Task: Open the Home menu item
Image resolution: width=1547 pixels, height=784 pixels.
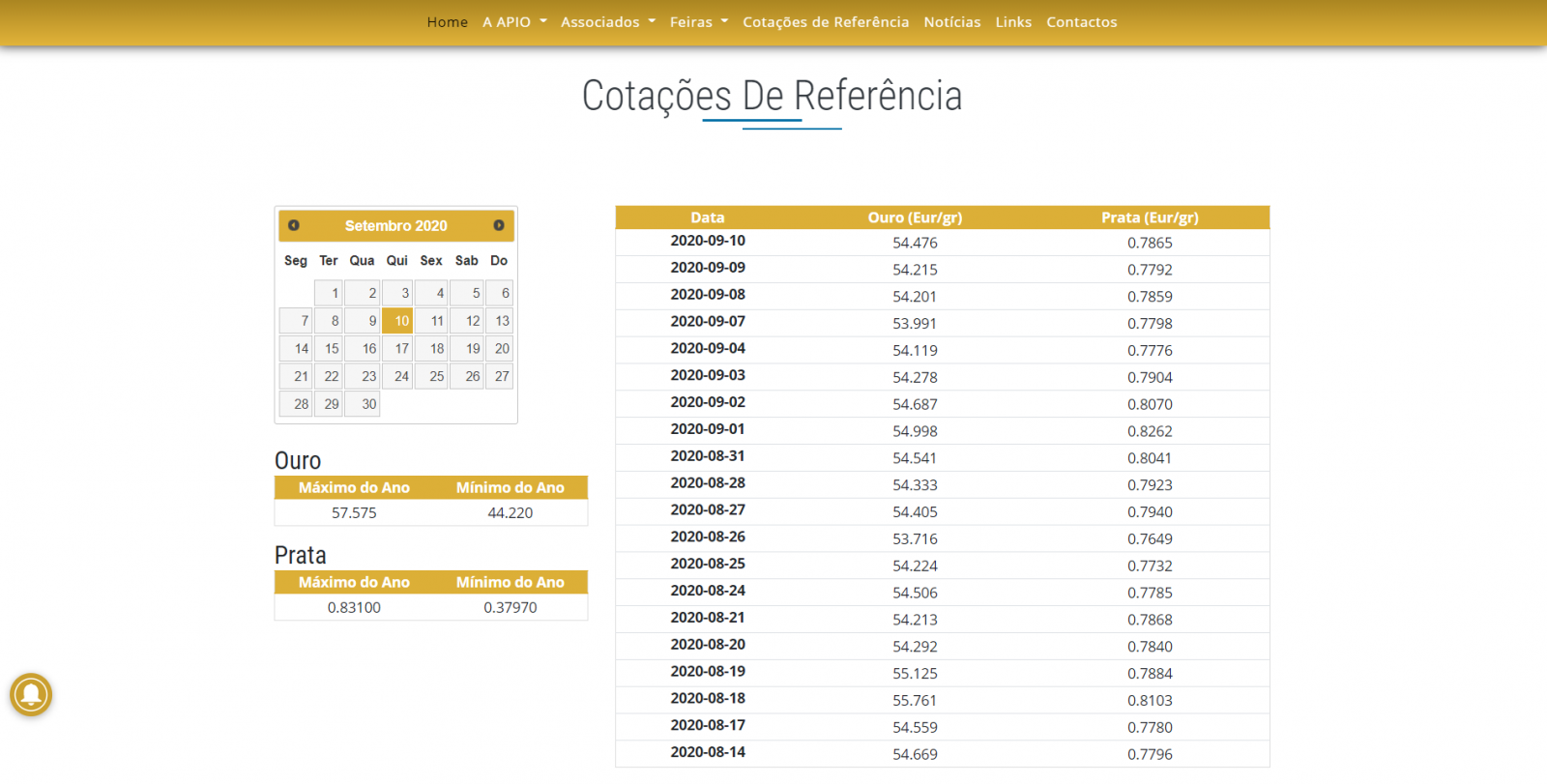Action: (447, 22)
